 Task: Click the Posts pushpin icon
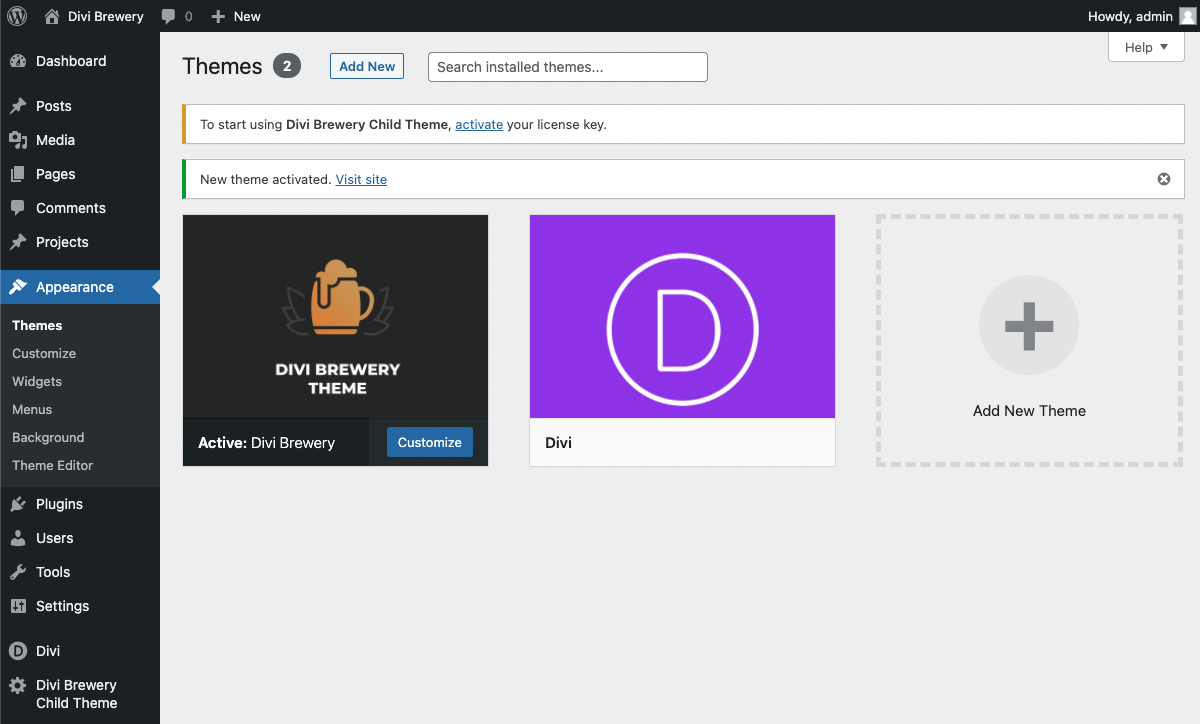(x=18, y=106)
